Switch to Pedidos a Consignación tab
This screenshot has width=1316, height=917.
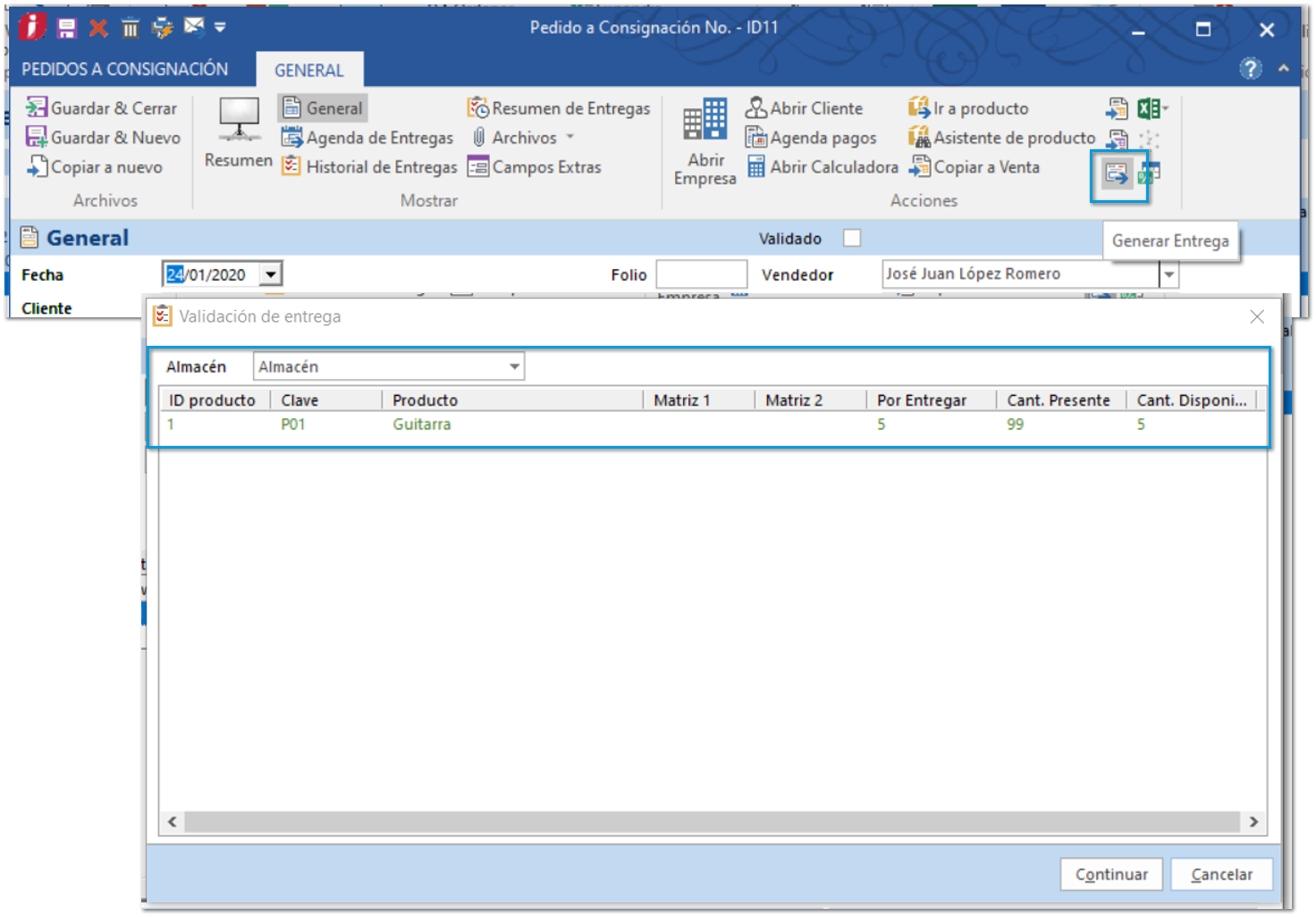(x=124, y=69)
